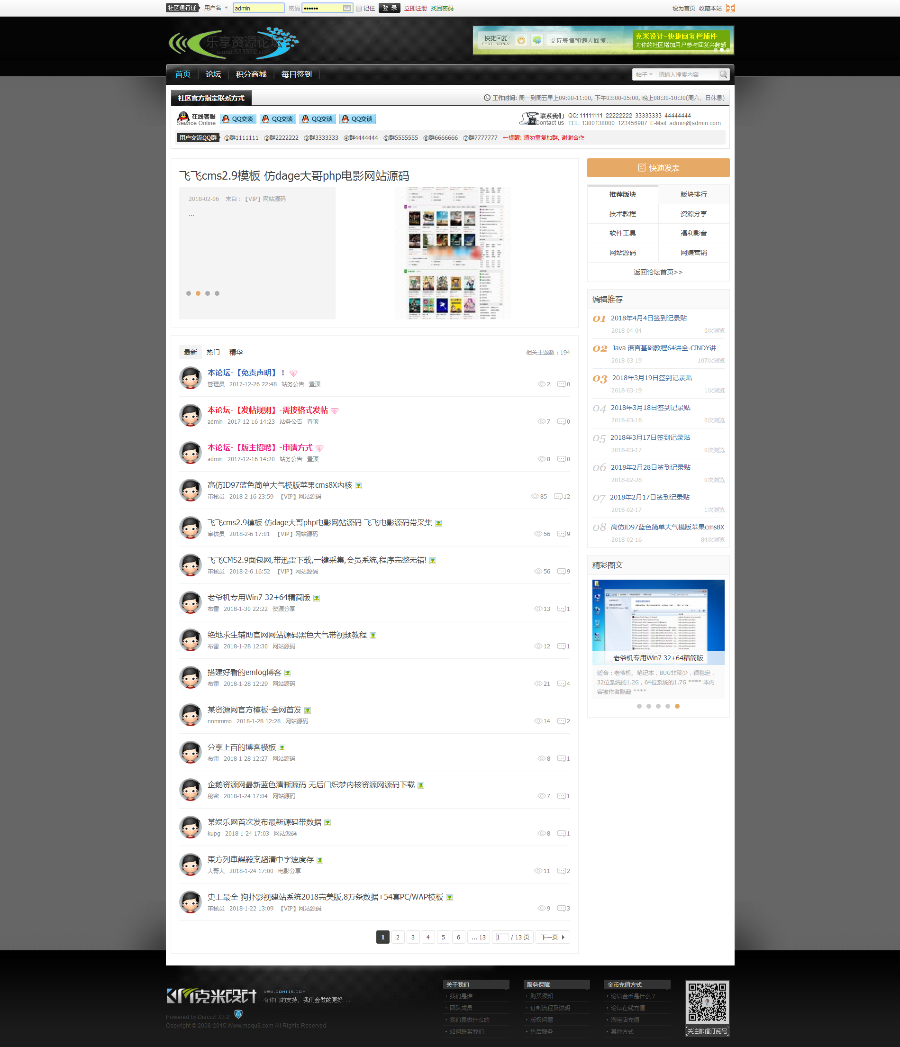Open recommended post Java 语言基础教程54讲全
Screen dimensions: 900x1047
[664, 348]
